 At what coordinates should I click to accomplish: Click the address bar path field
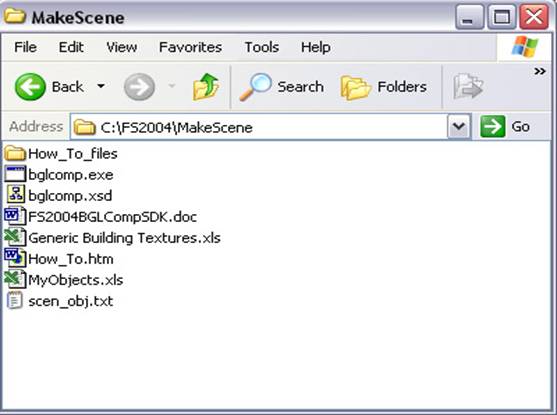tap(258, 127)
